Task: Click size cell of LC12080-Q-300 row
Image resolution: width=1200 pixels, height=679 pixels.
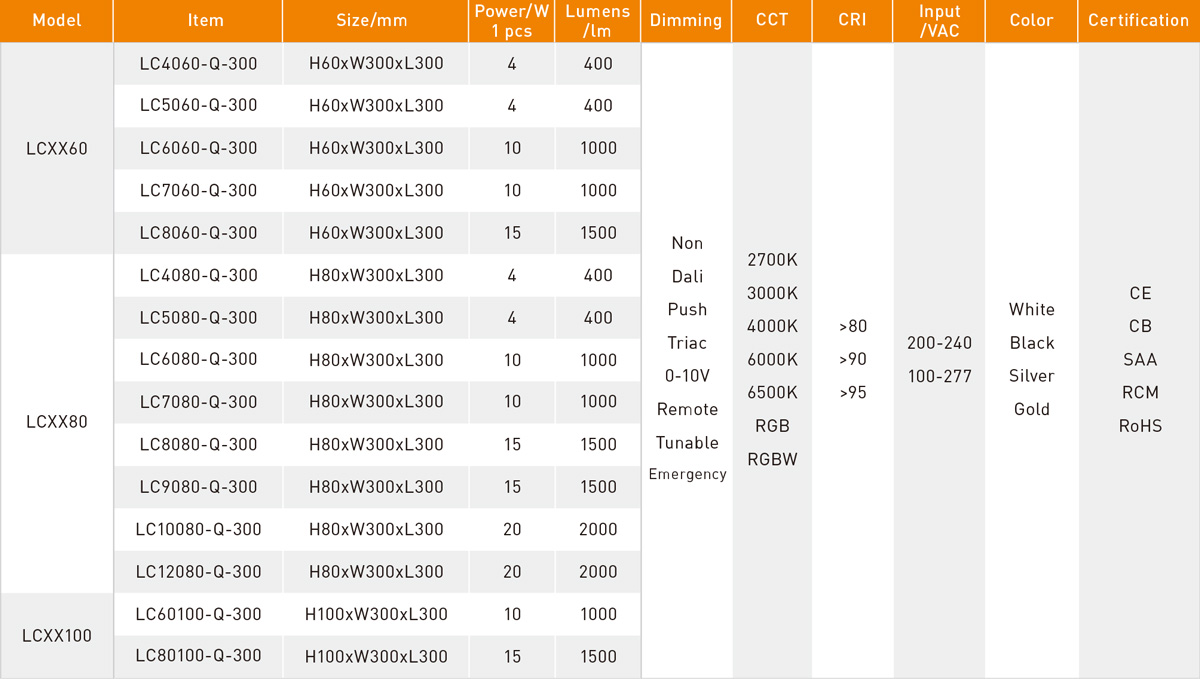Action: (x=376, y=572)
